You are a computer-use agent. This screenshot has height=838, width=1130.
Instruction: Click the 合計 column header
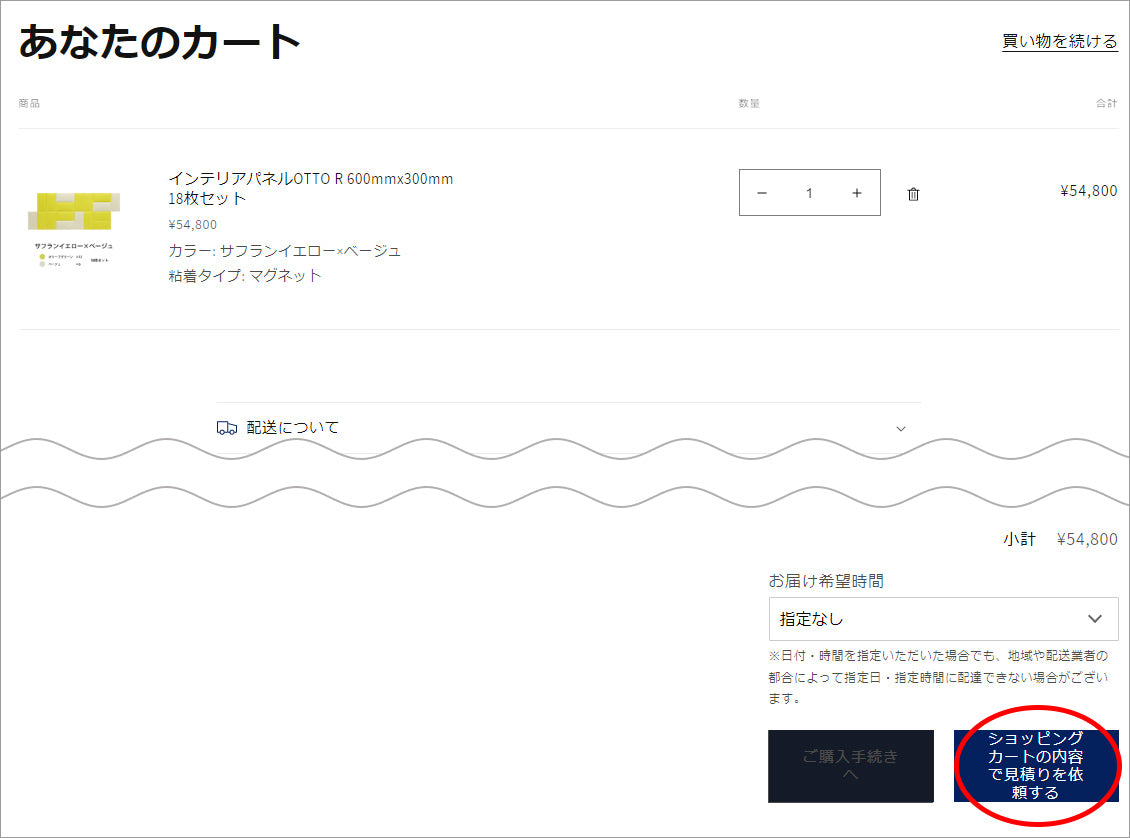point(1106,103)
